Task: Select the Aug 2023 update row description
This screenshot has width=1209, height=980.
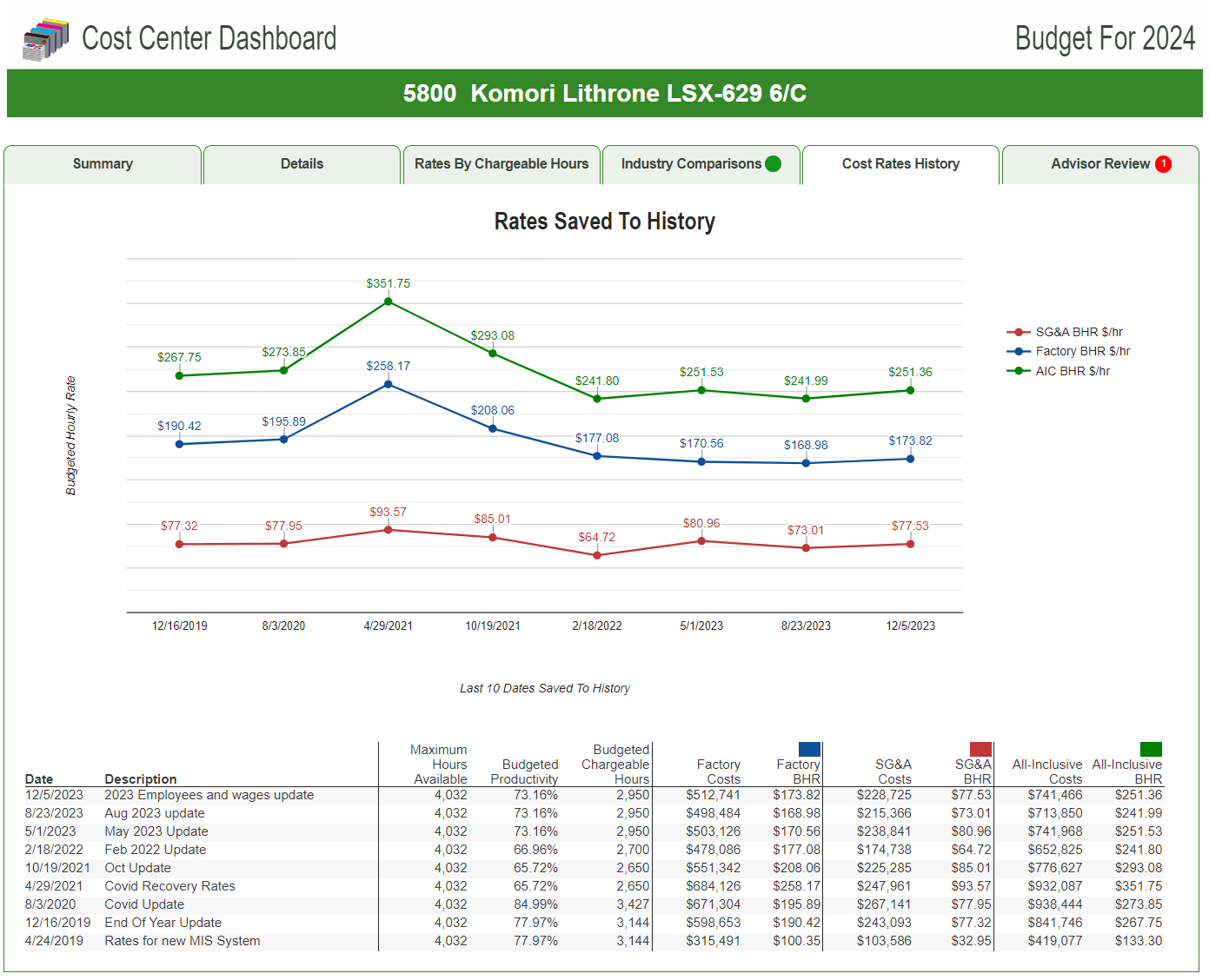Action: pyautogui.click(x=155, y=813)
